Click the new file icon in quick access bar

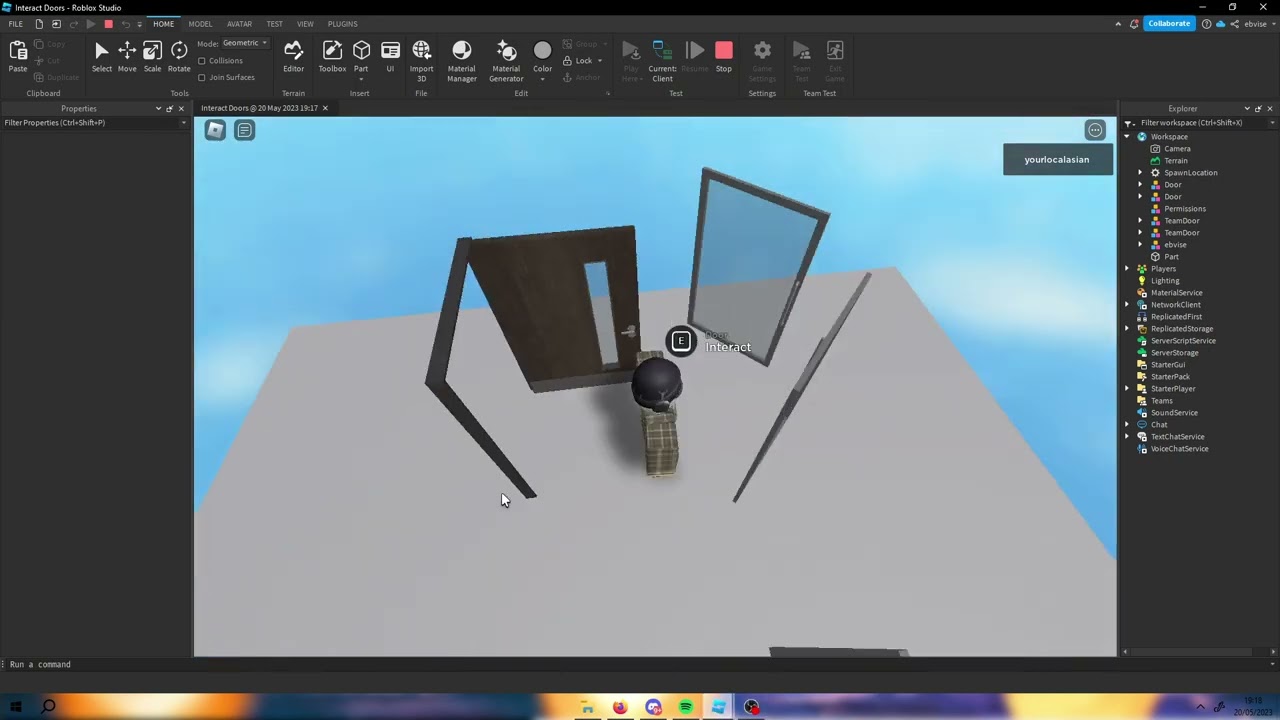pyautogui.click(x=39, y=24)
